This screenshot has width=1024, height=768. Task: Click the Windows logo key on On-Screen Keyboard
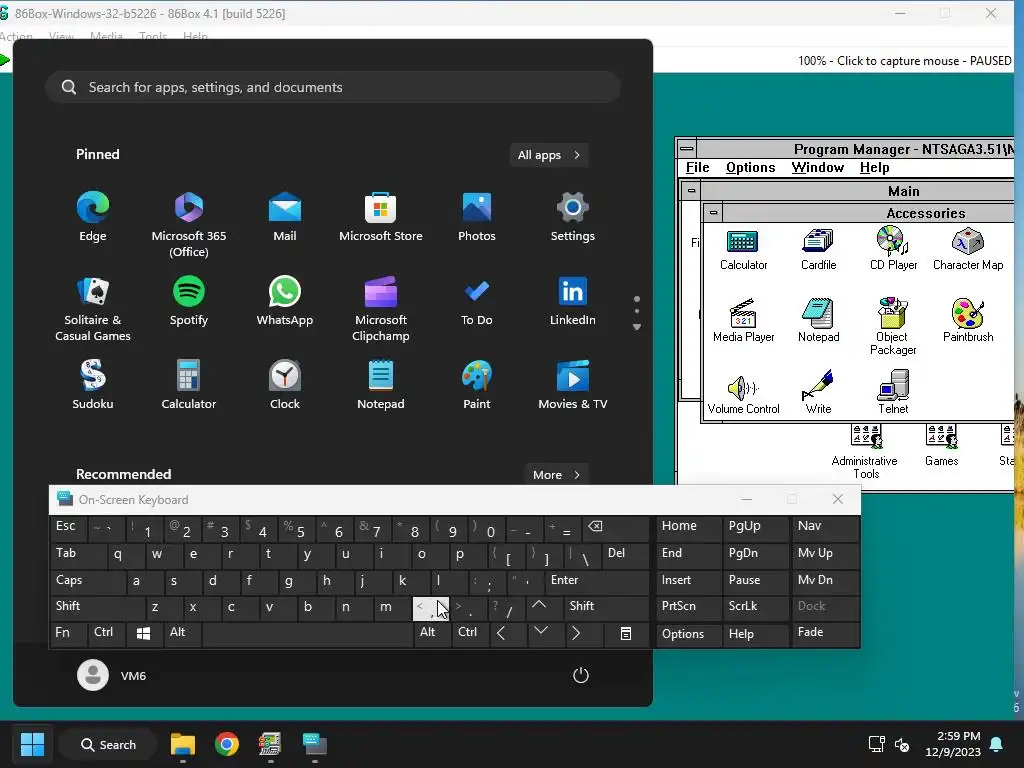coord(143,633)
